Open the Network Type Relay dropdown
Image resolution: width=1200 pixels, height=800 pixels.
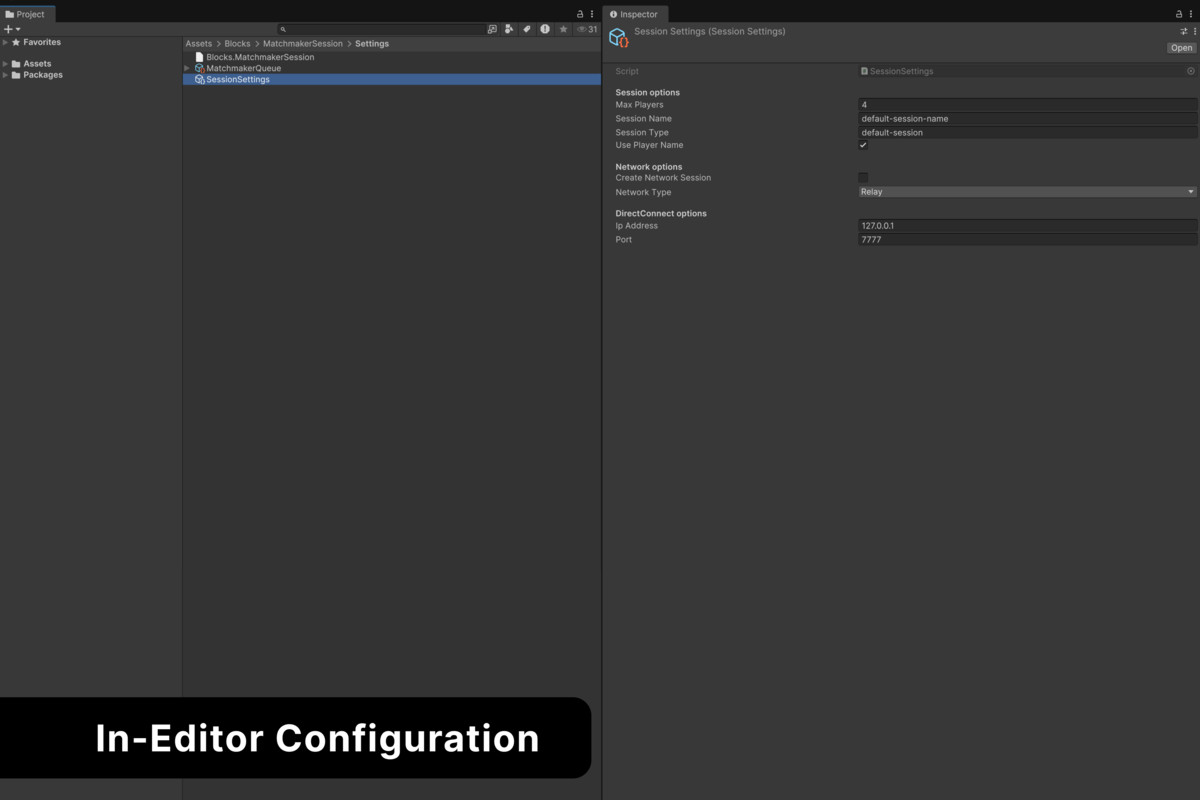point(1027,192)
